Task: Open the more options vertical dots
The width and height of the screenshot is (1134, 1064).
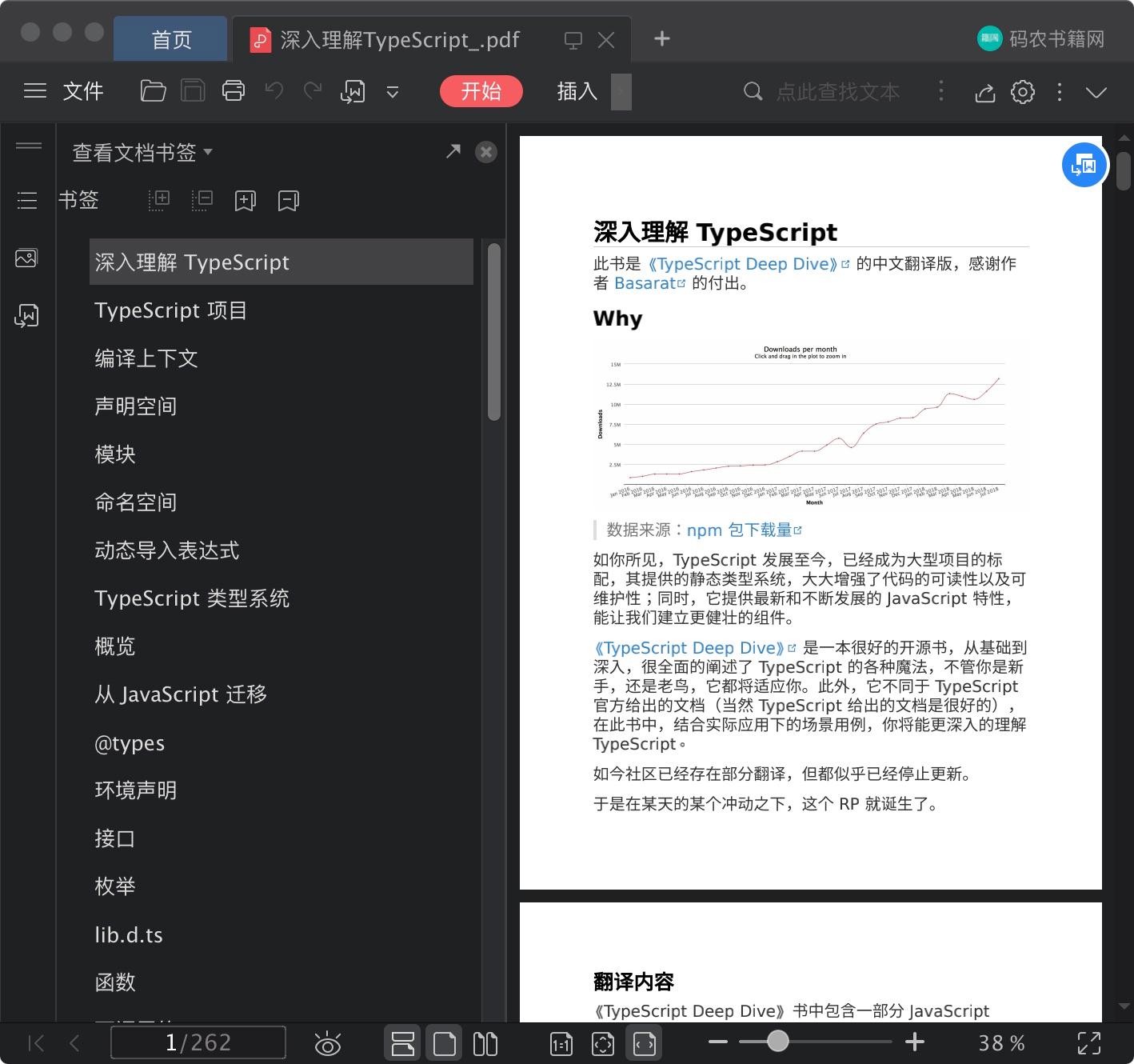Action: pos(1060,92)
